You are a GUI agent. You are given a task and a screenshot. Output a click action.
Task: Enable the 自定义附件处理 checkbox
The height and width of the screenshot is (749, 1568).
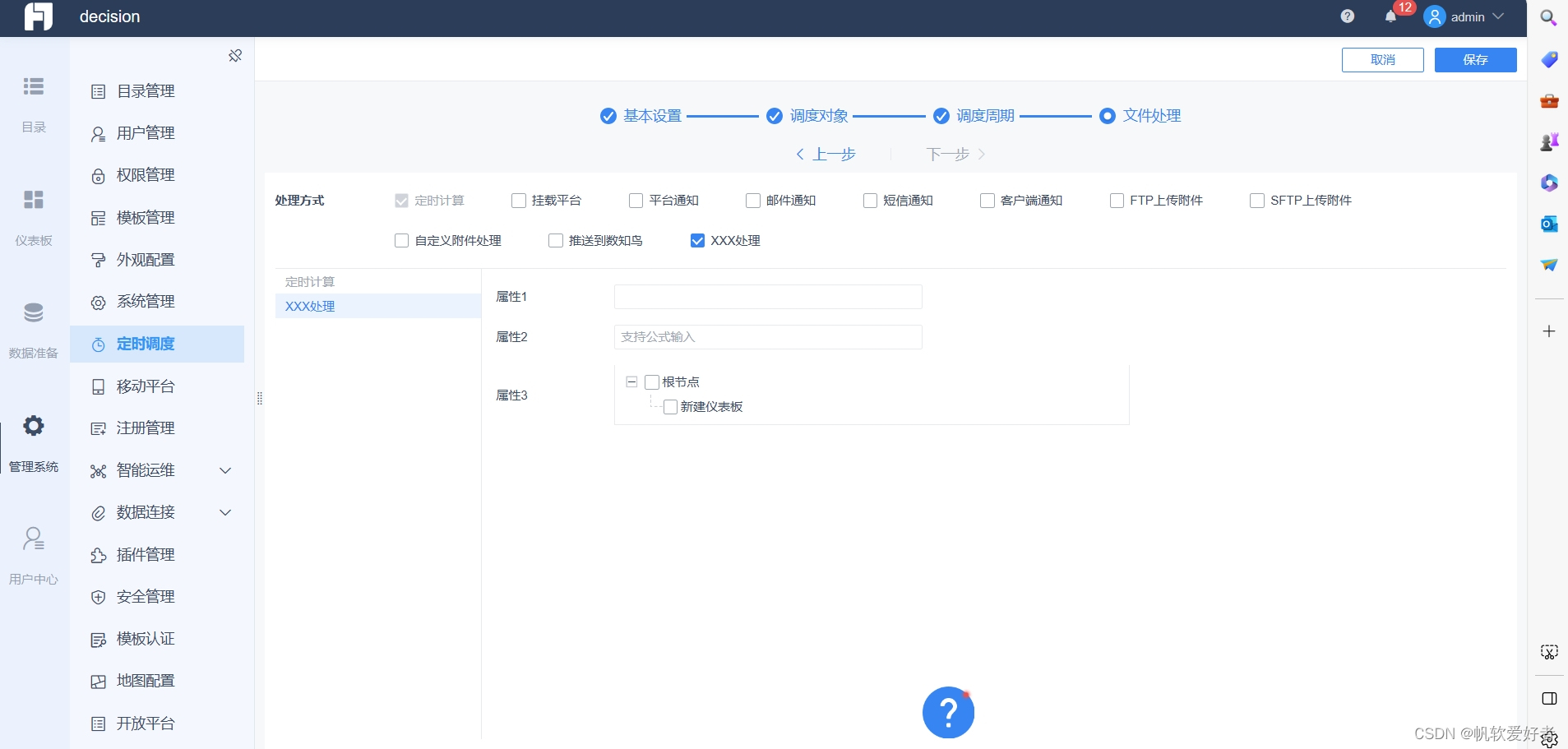click(x=401, y=241)
